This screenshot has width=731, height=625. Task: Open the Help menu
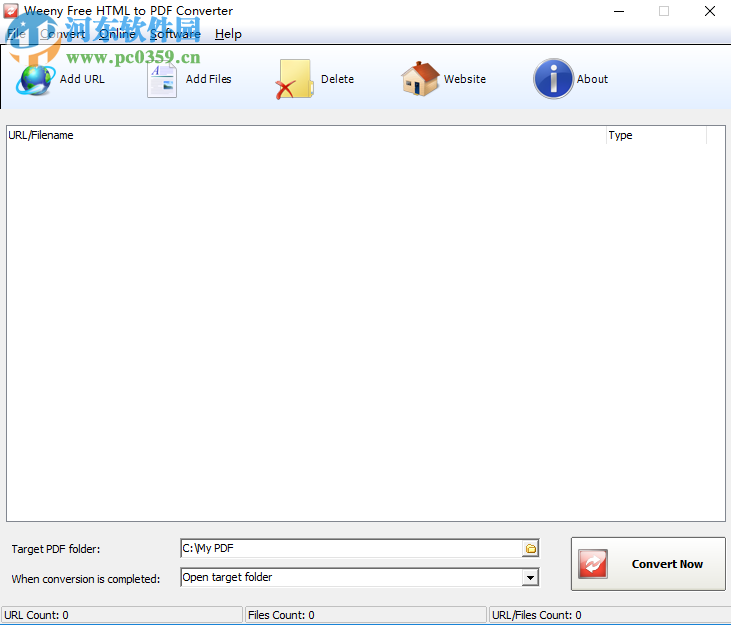click(228, 34)
